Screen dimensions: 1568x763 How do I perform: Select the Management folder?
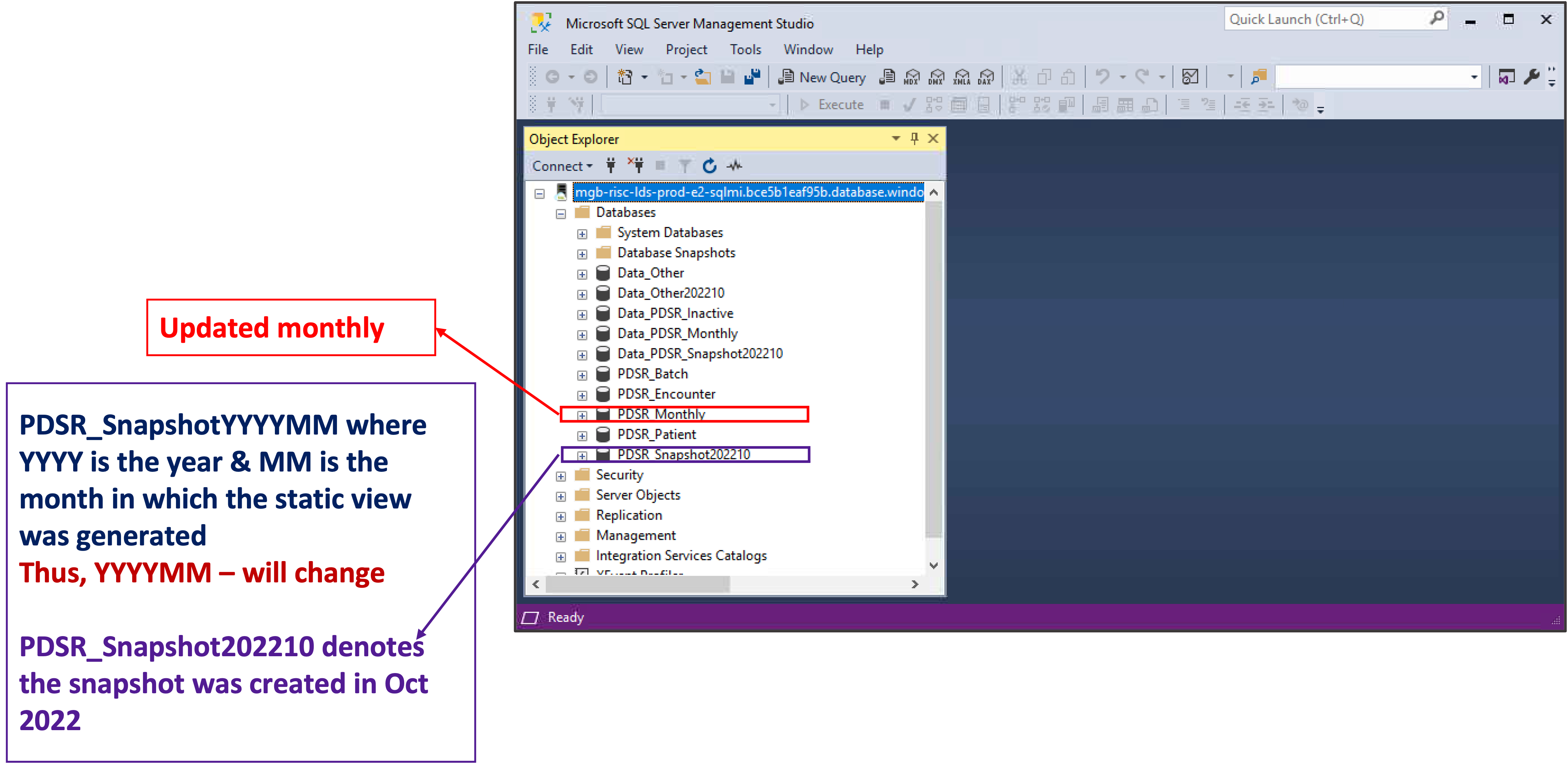pos(636,535)
